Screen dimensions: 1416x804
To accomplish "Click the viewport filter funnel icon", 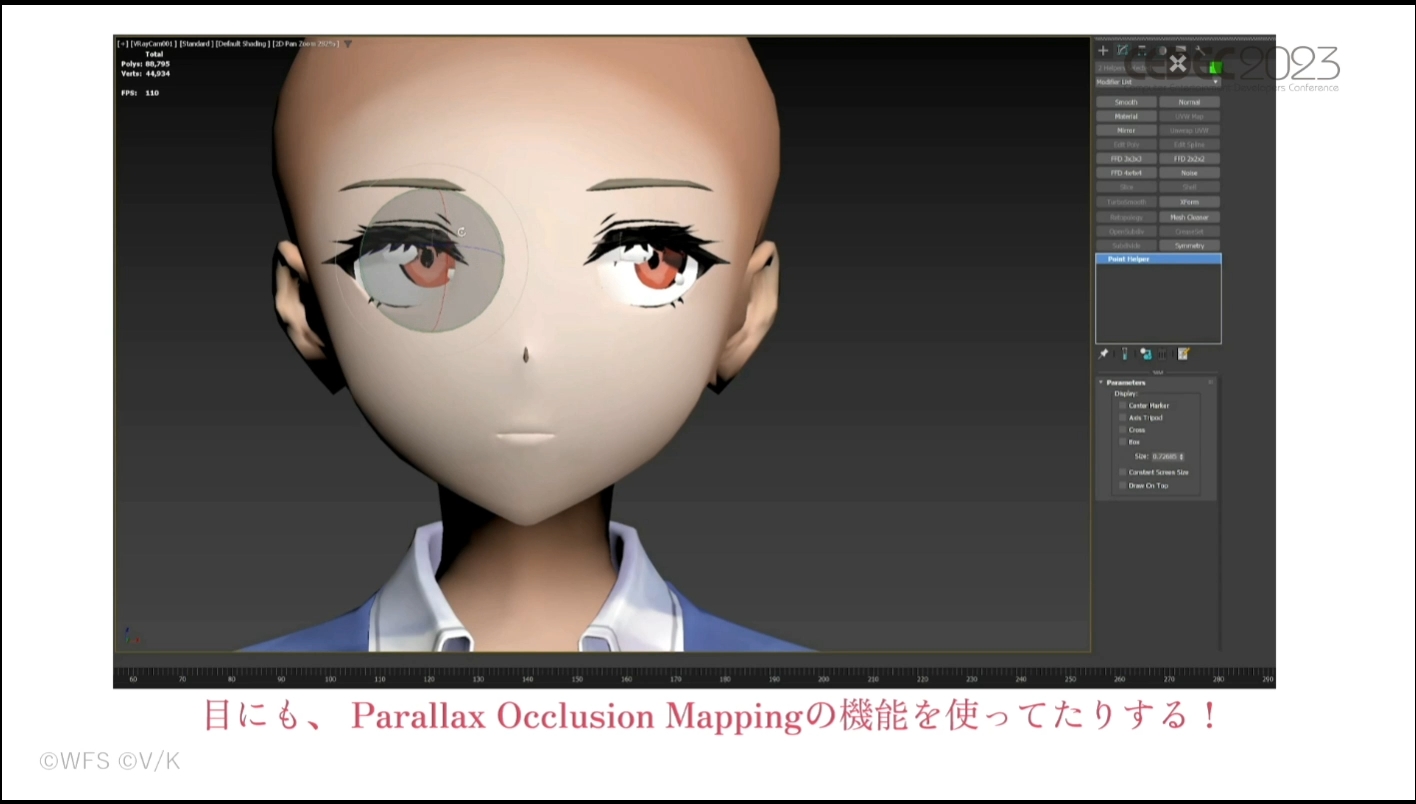I will tap(347, 44).
